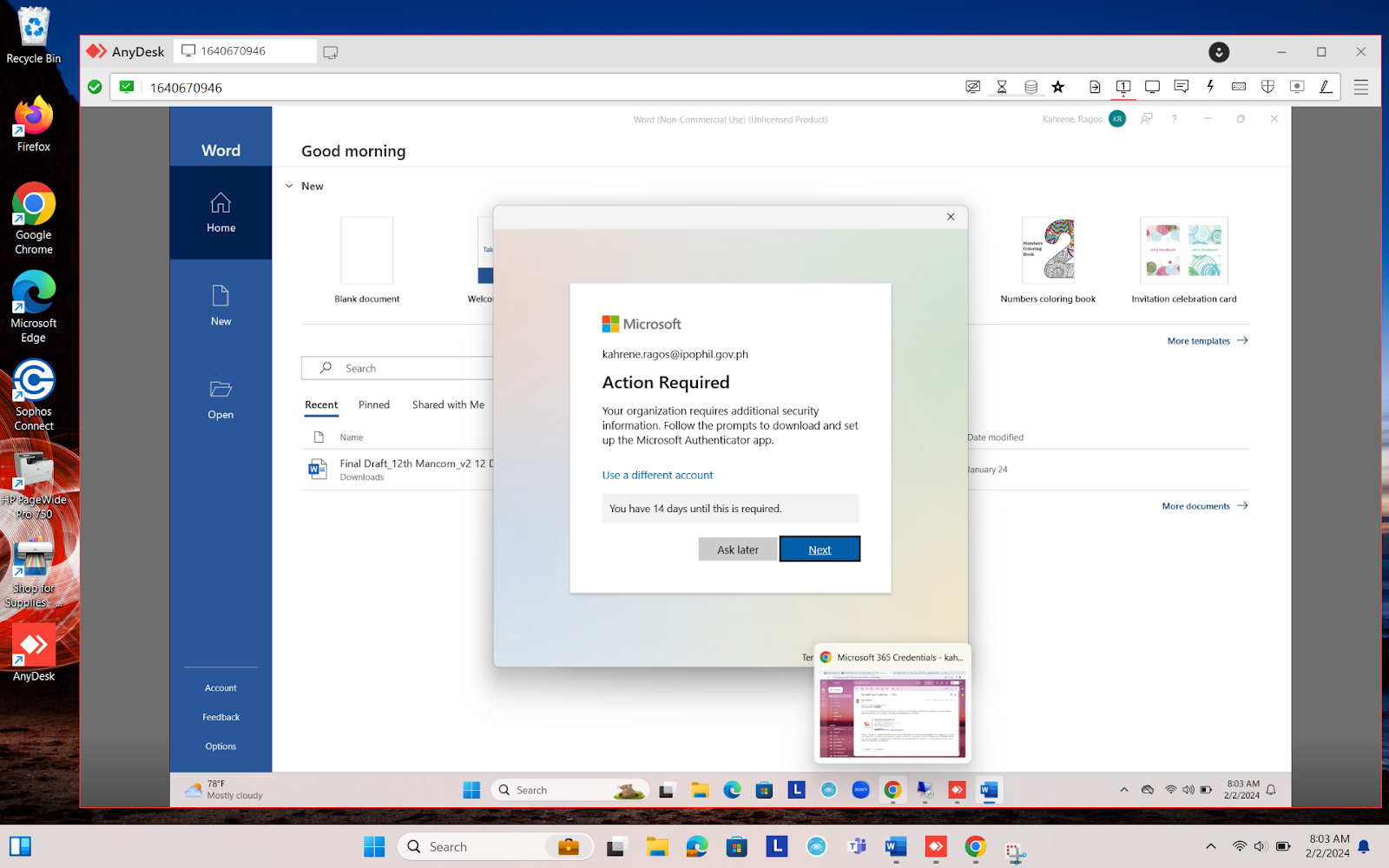The width and height of the screenshot is (1389, 868).
Task: Click Word coming soon megaphone icon
Action: [1147, 119]
